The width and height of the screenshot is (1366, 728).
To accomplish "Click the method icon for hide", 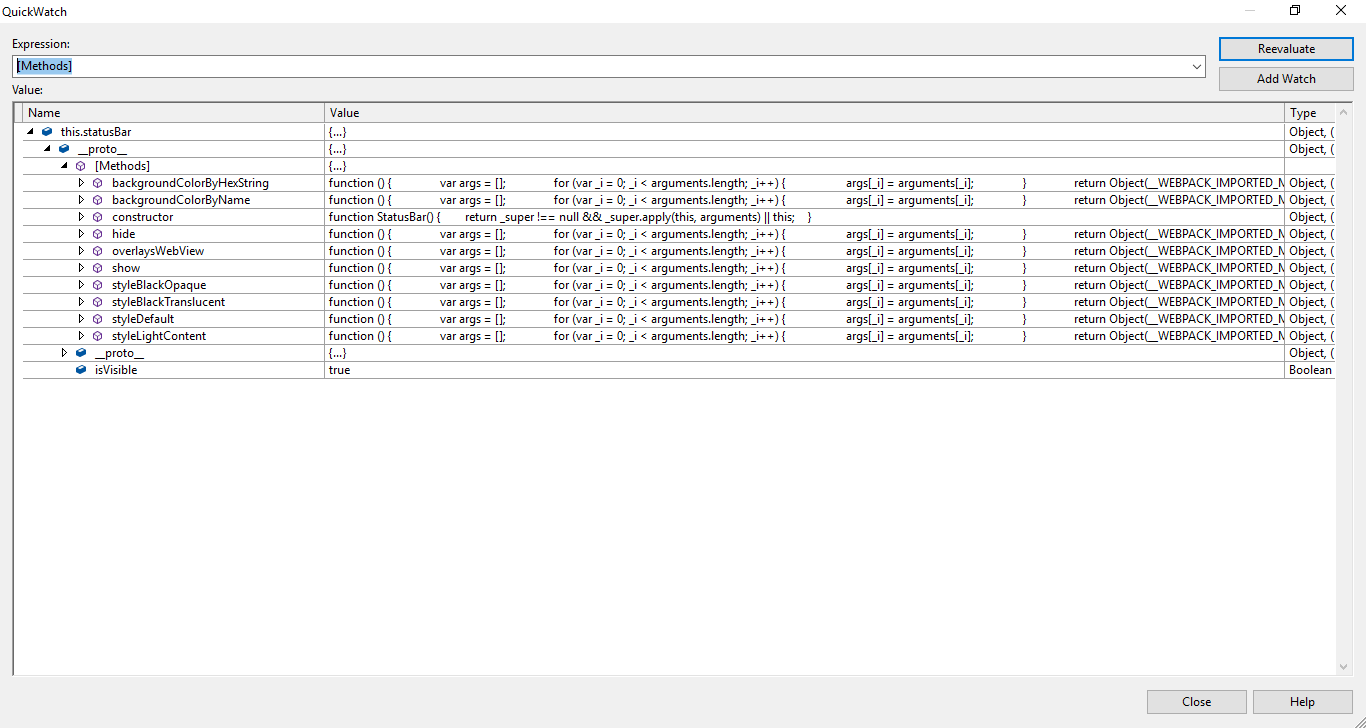I will (x=97, y=233).
